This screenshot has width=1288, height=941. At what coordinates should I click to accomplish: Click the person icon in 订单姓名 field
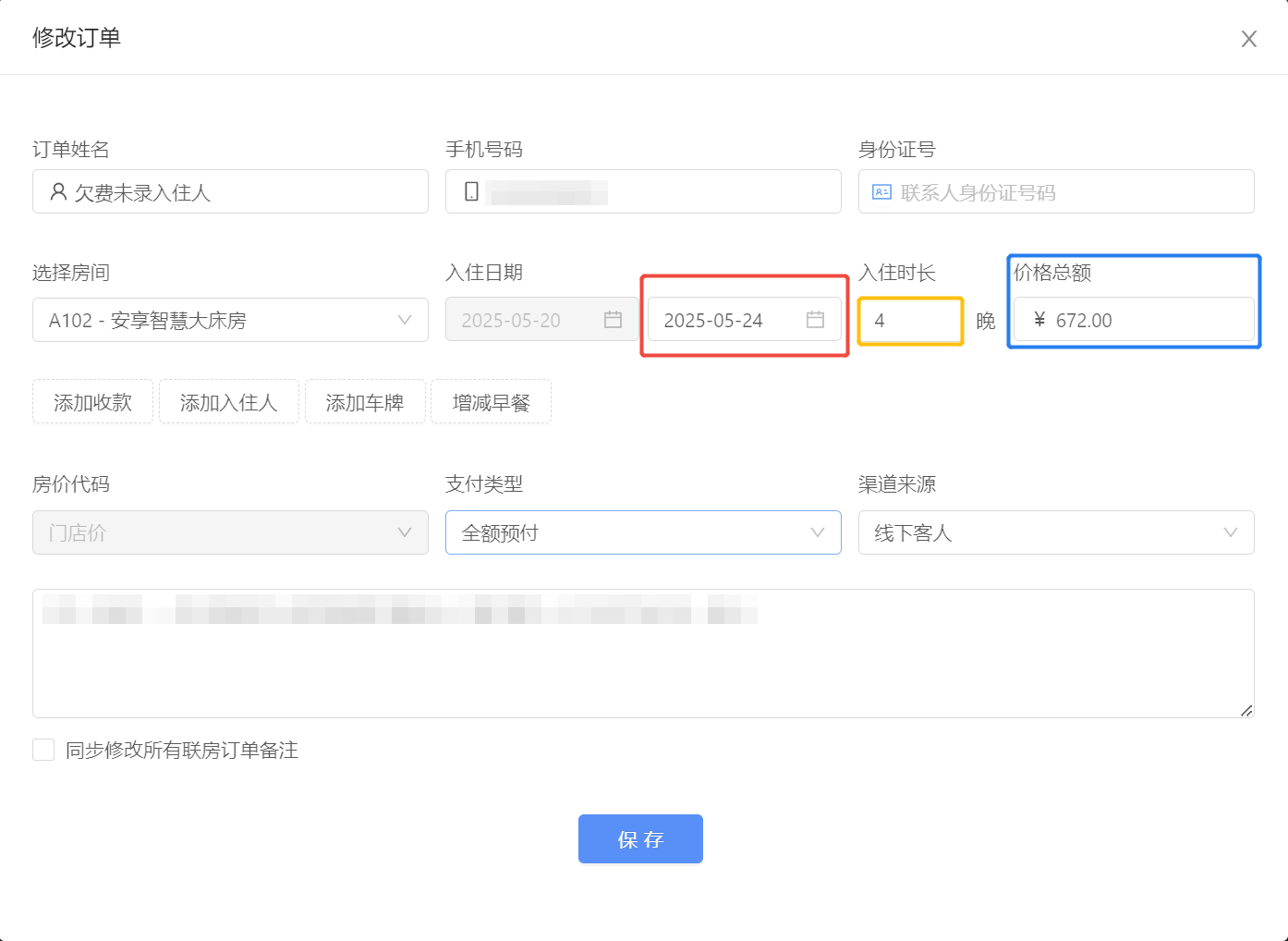(x=58, y=191)
